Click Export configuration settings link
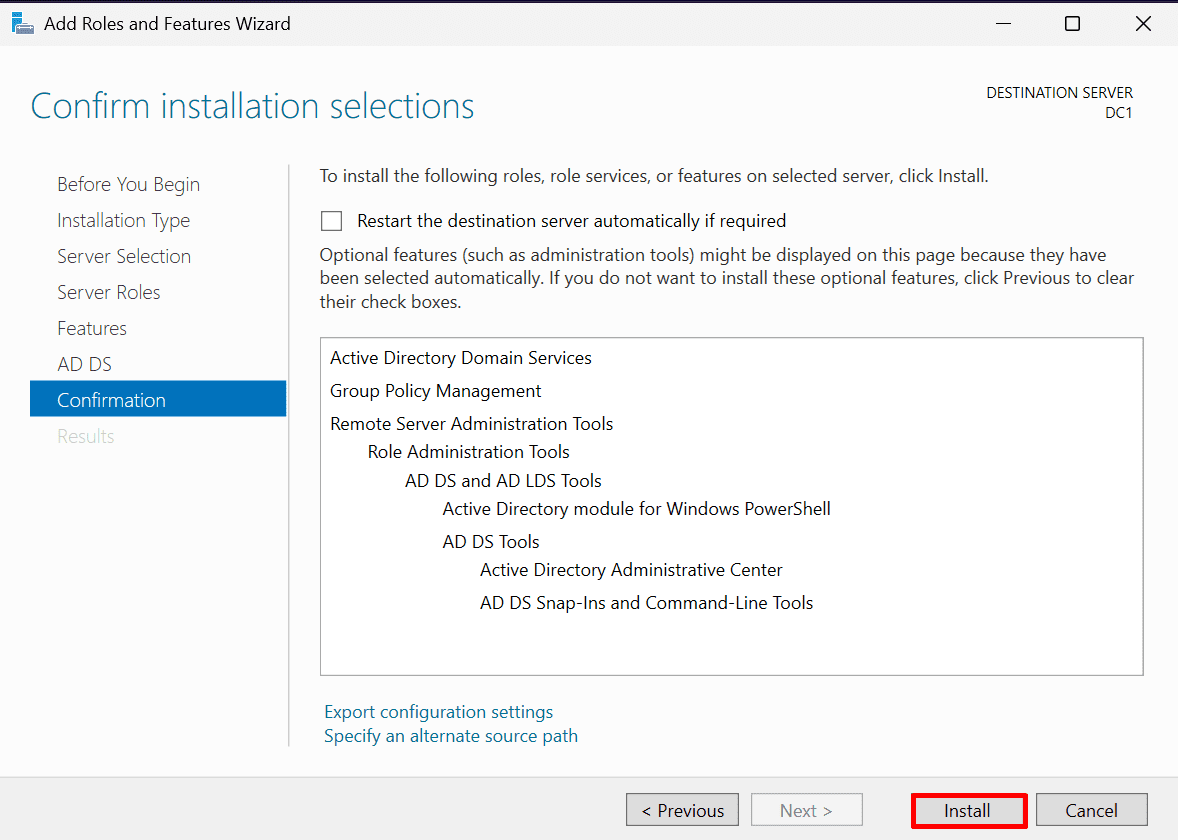 click(438, 712)
